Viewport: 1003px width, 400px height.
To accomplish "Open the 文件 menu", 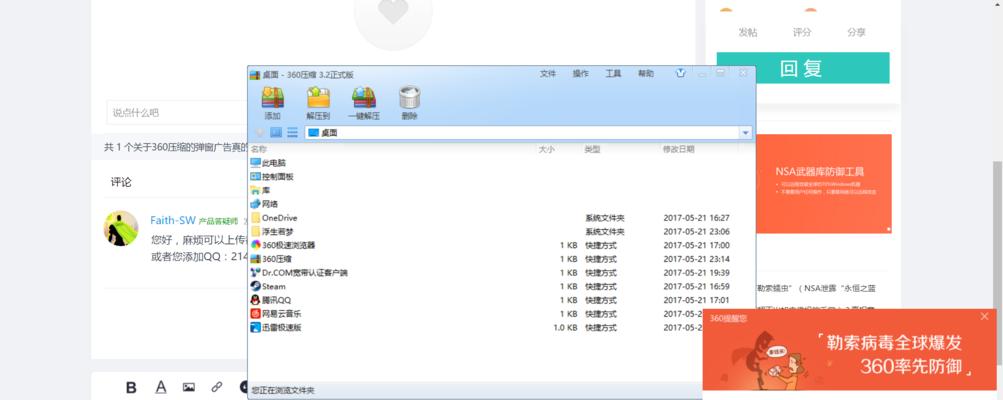I will click(x=548, y=74).
